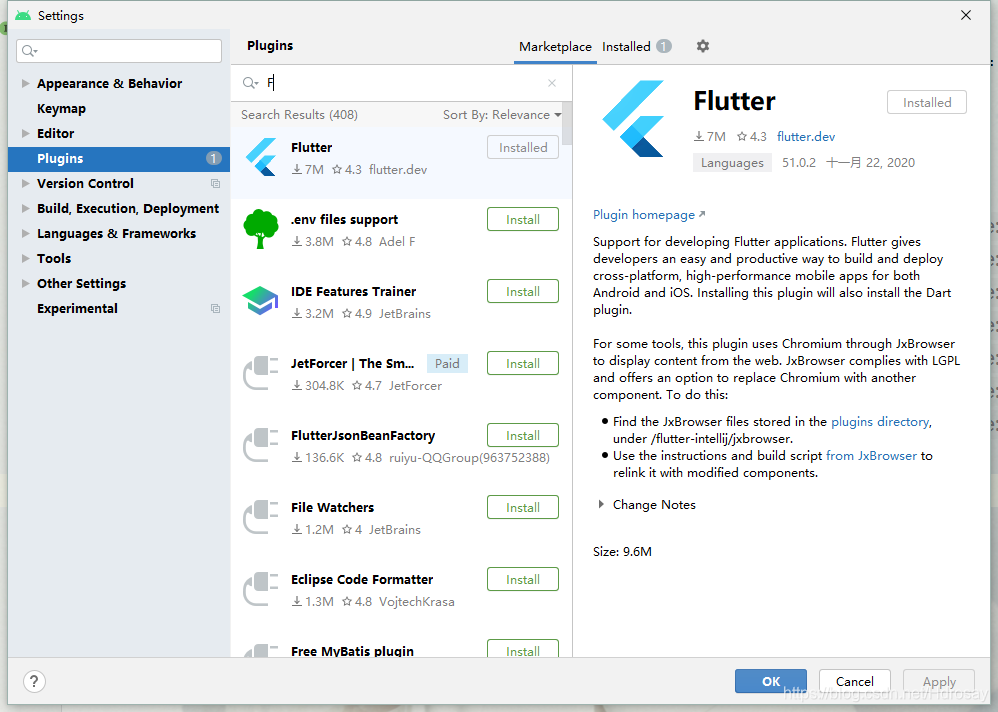Click the search magnifier in plugin search
This screenshot has width=998, height=712.
[250, 83]
